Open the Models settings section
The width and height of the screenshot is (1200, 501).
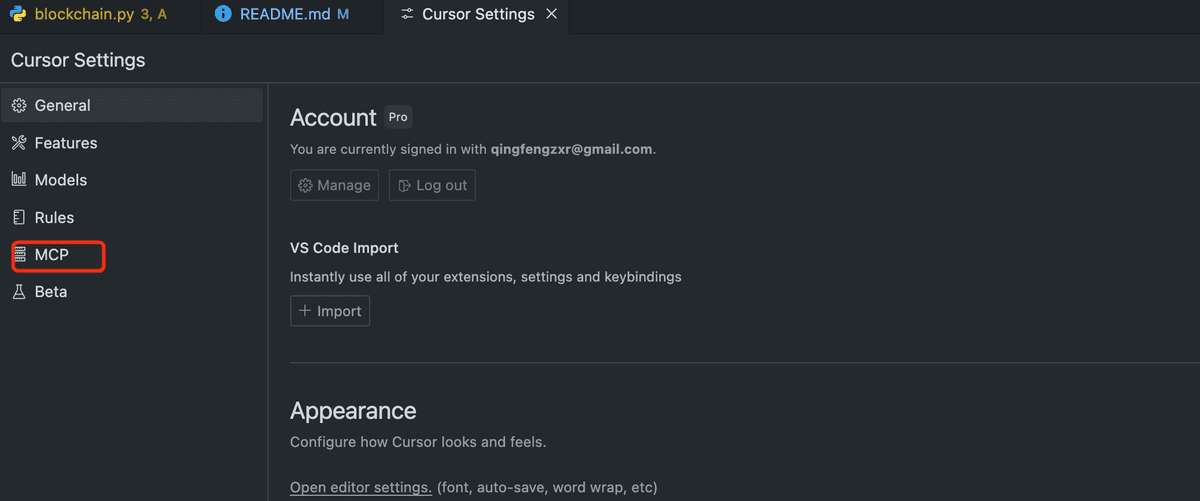(132, 180)
